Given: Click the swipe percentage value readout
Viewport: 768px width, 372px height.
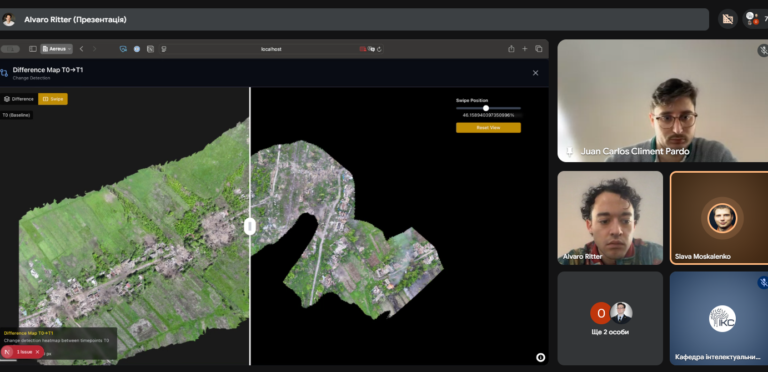Looking at the screenshot, I should (x=488, y=116).
